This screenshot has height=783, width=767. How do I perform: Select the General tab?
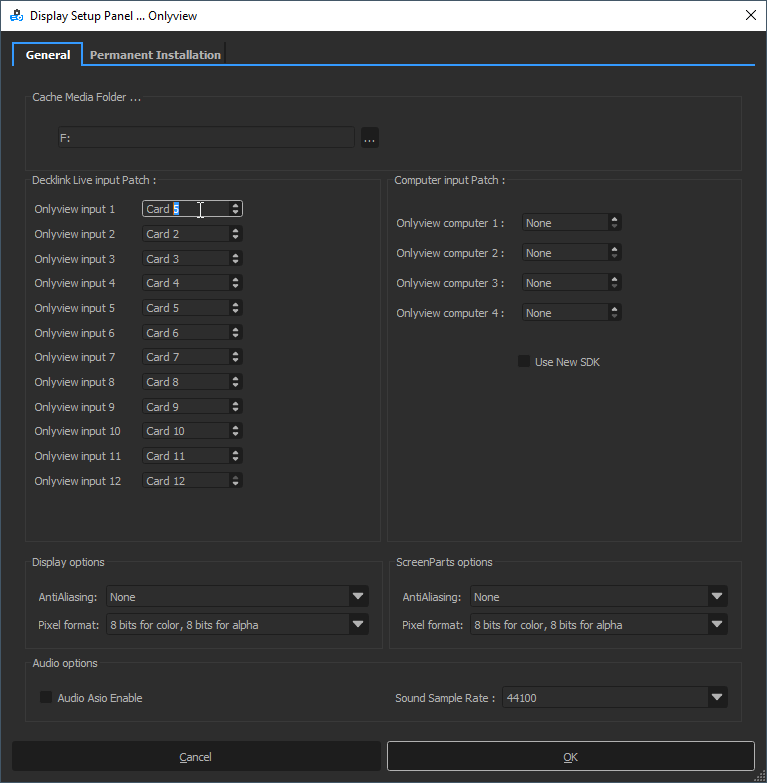(x=48, y=55)
